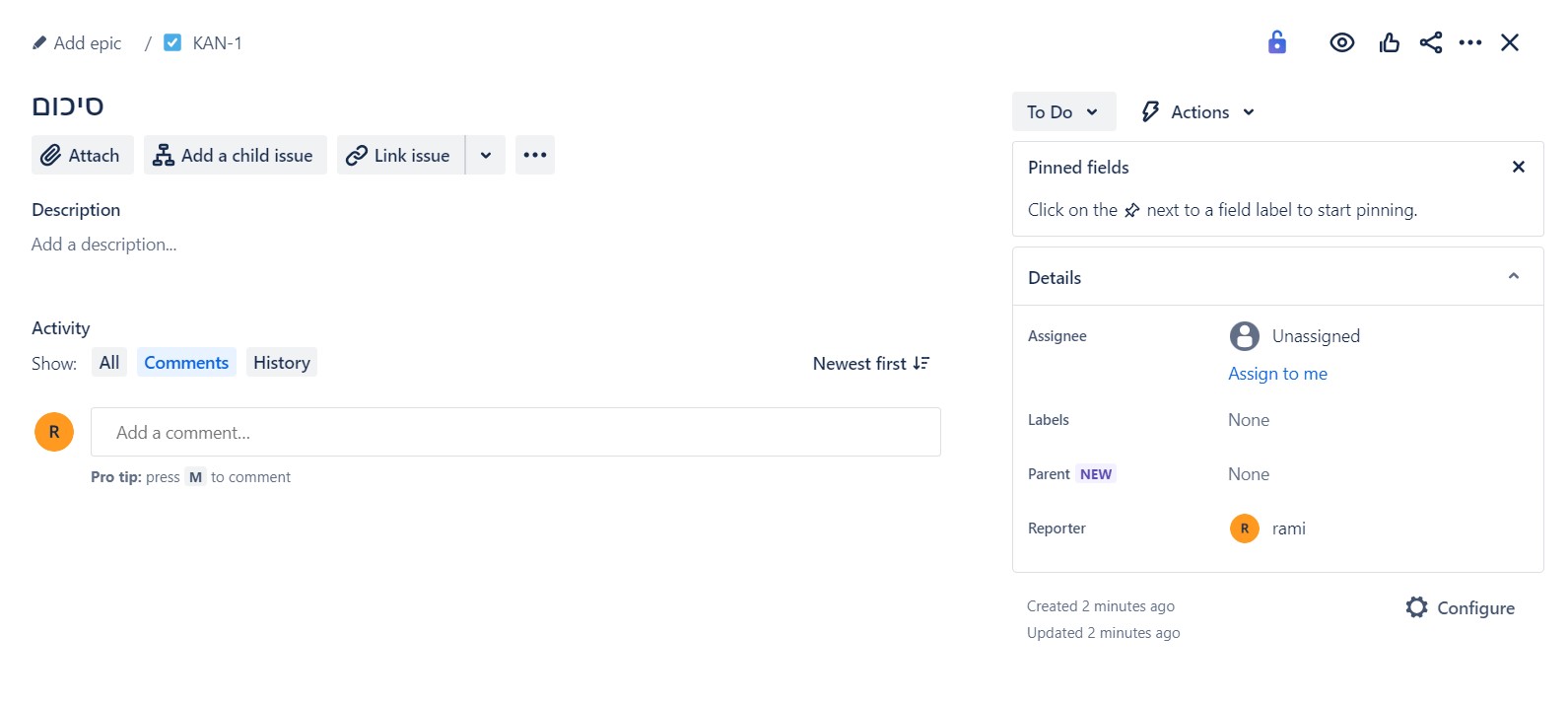Screen dimensions: 1568x705
Task: Open the issue restrictions lock icon
Action: pyautogui.click(x=1276, y=42)
